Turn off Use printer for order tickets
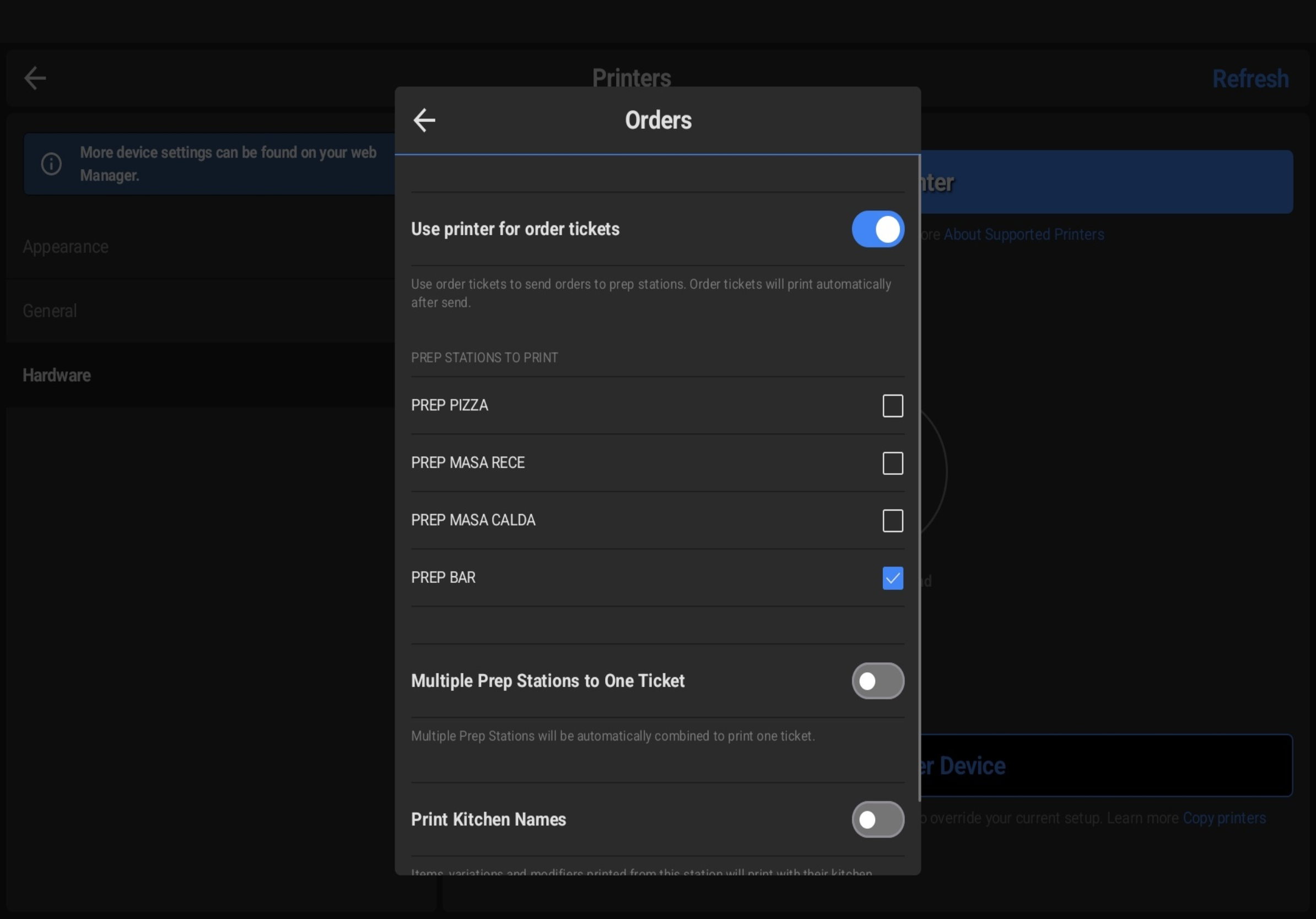This screenshot has height=919, width=1316. tap(877, 229)
